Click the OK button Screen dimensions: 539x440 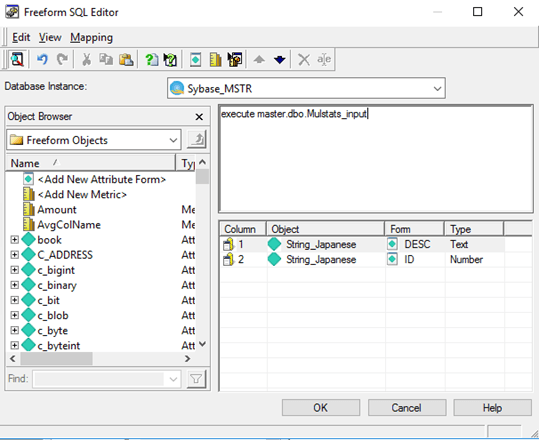coord(321,408)
